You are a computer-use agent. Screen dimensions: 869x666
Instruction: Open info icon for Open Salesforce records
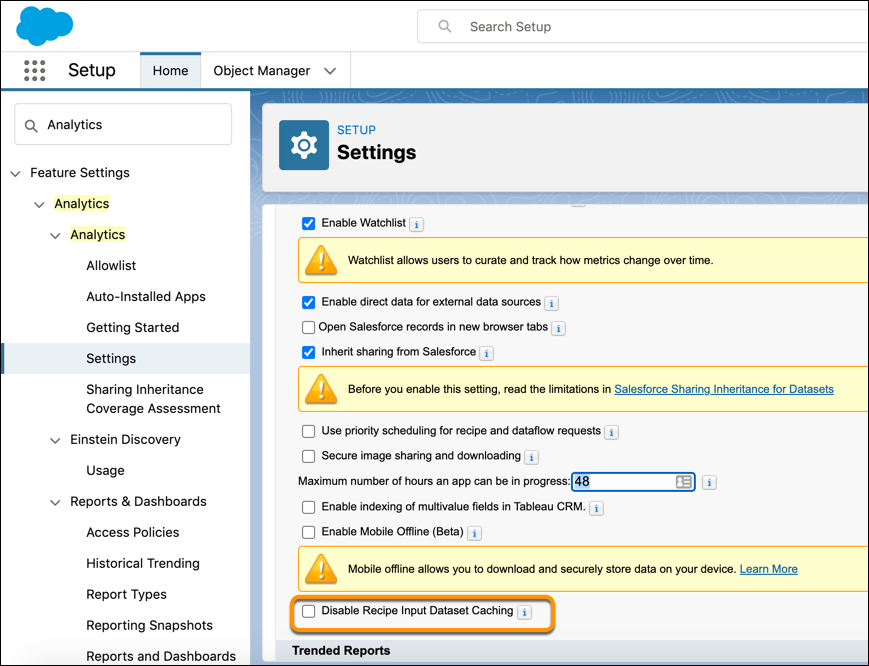point(558,329)
